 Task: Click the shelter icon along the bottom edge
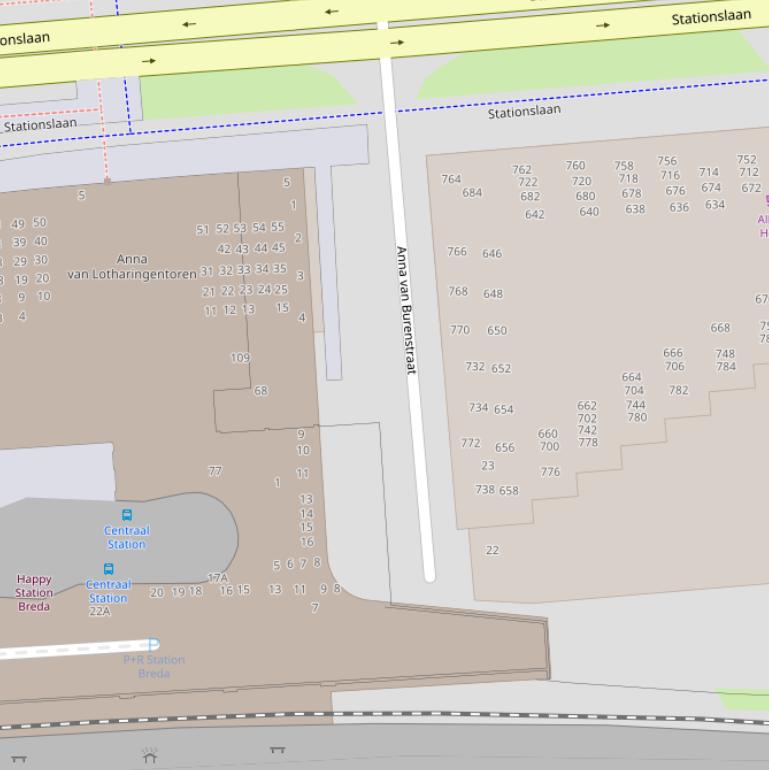[150, 755]
